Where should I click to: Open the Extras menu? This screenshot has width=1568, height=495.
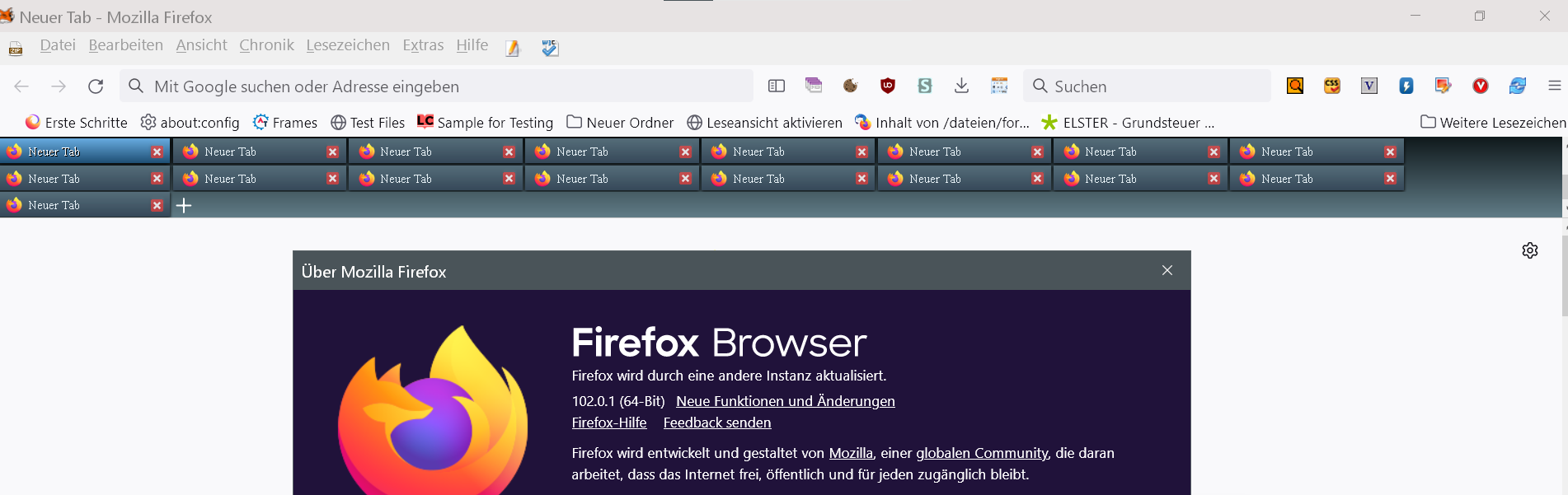pos(423,45)
